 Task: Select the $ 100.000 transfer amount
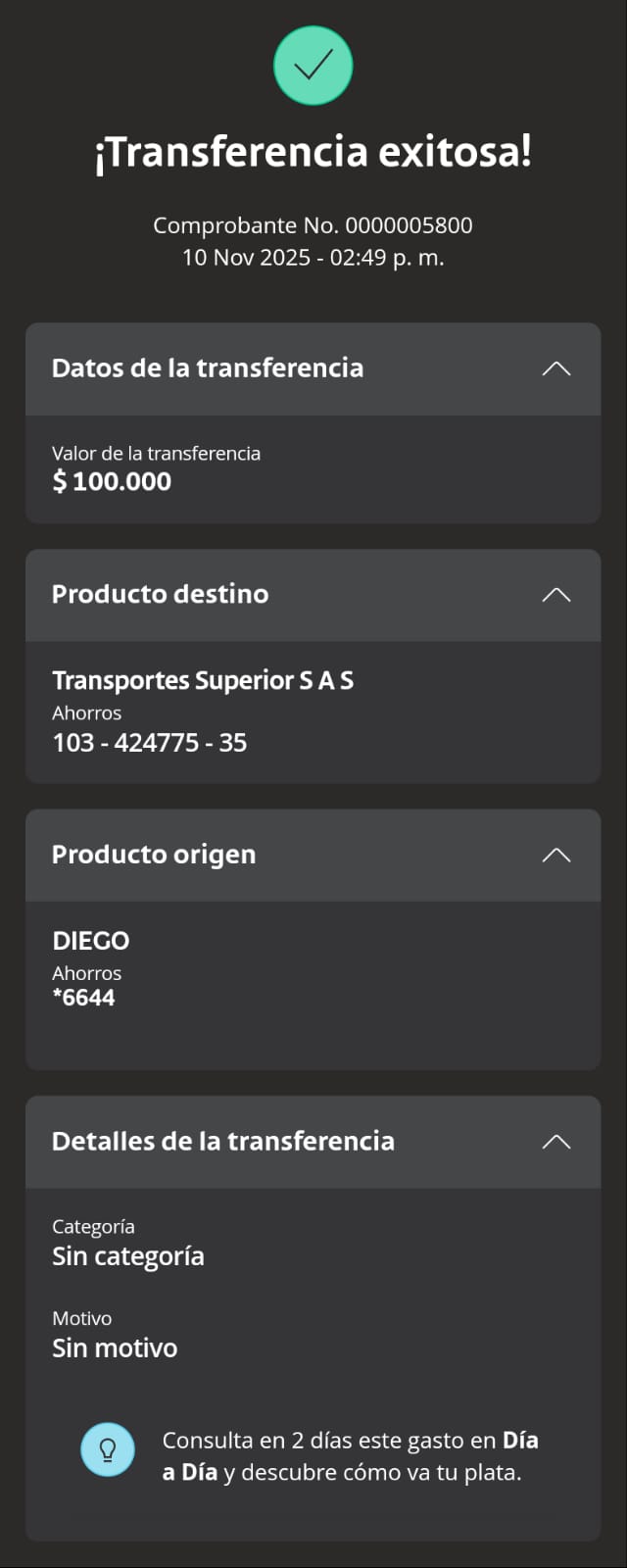point(112,481)
